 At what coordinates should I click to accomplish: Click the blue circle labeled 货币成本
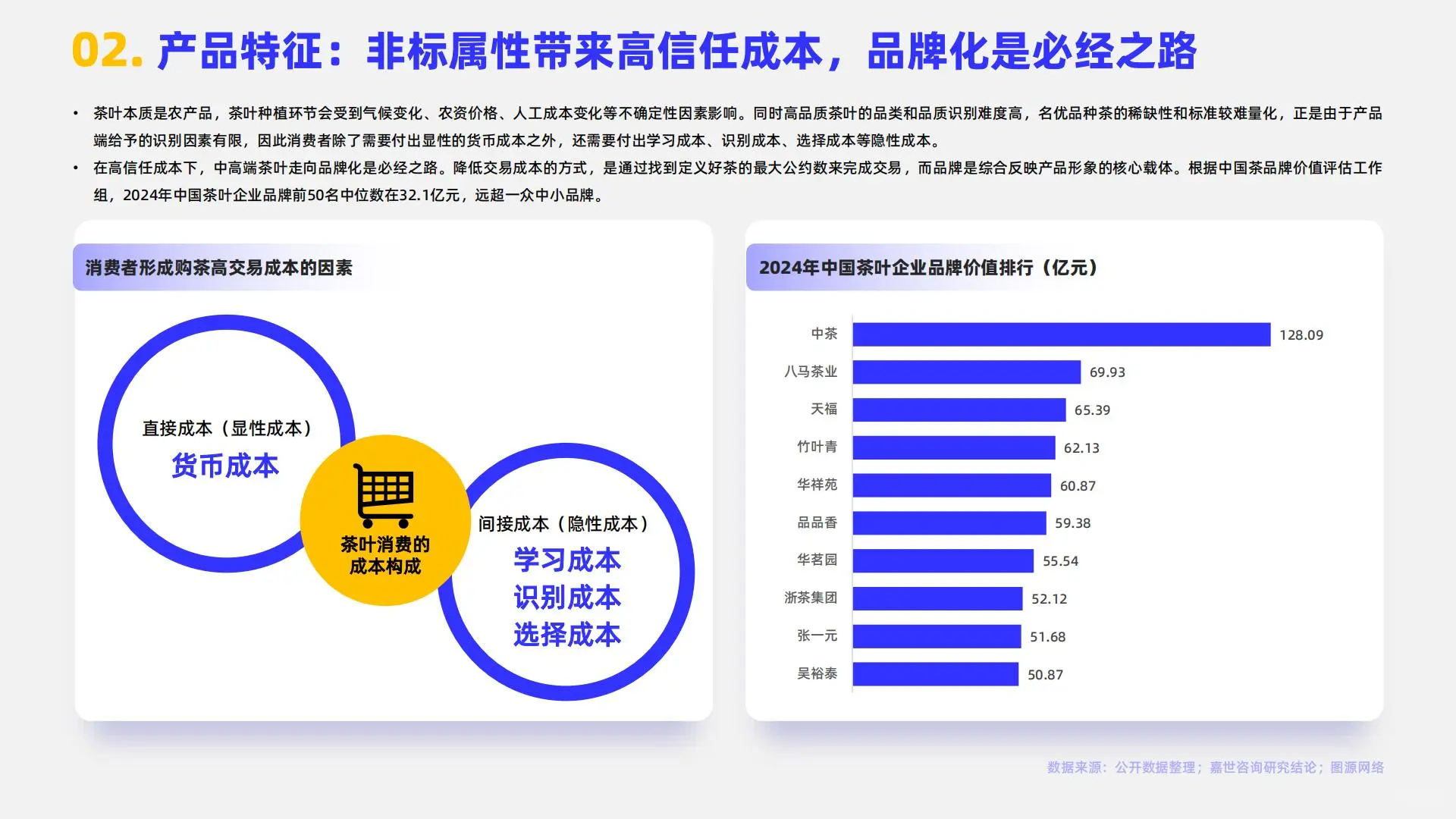(x=226, y=466)
